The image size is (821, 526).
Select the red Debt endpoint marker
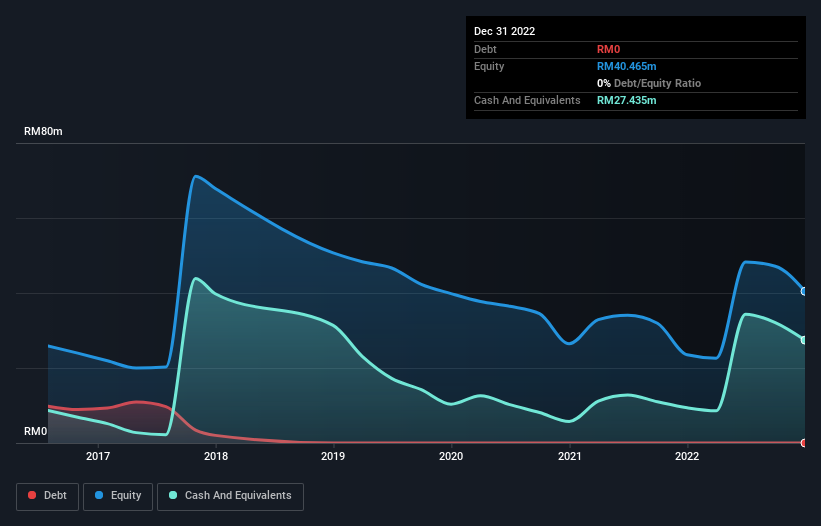pyautogui.click(x=804, y=443)
